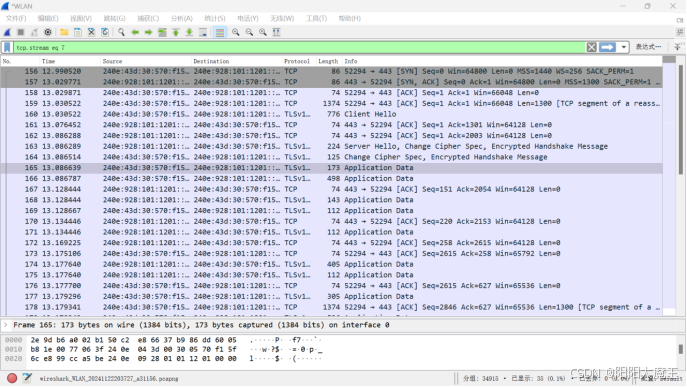Zoom in on packet text

(x=236, y=32)
